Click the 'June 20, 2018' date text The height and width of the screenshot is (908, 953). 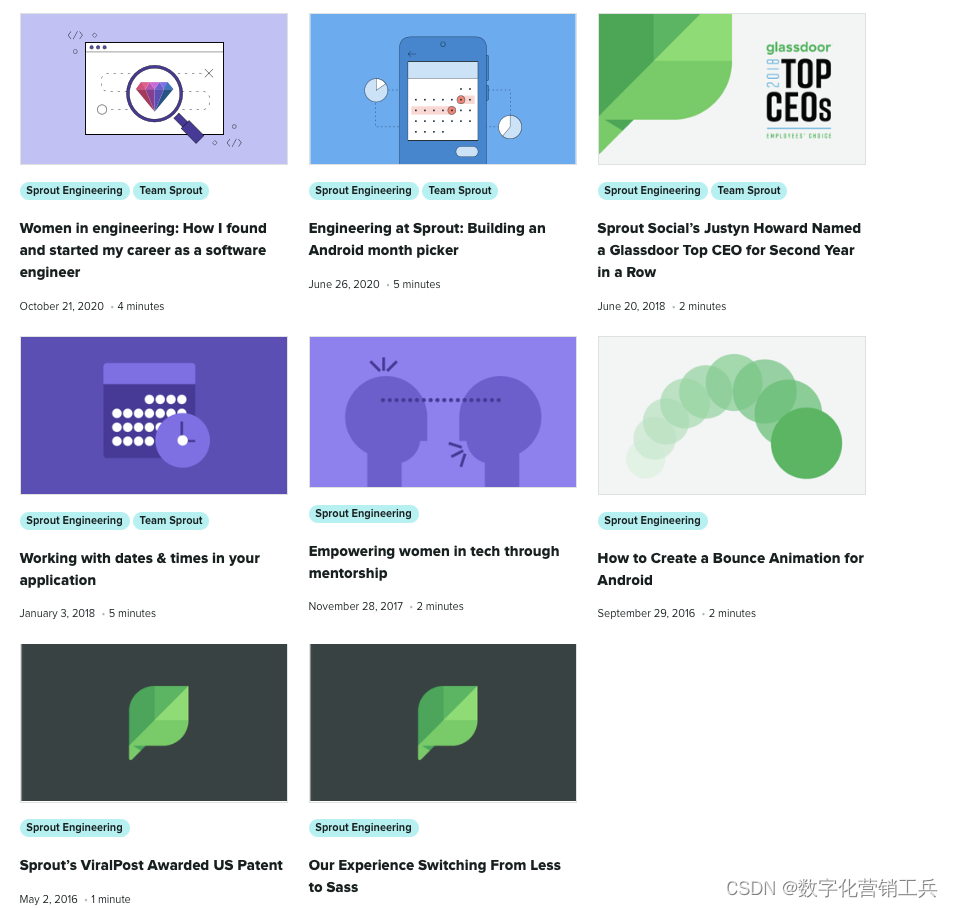click(631, 306)
